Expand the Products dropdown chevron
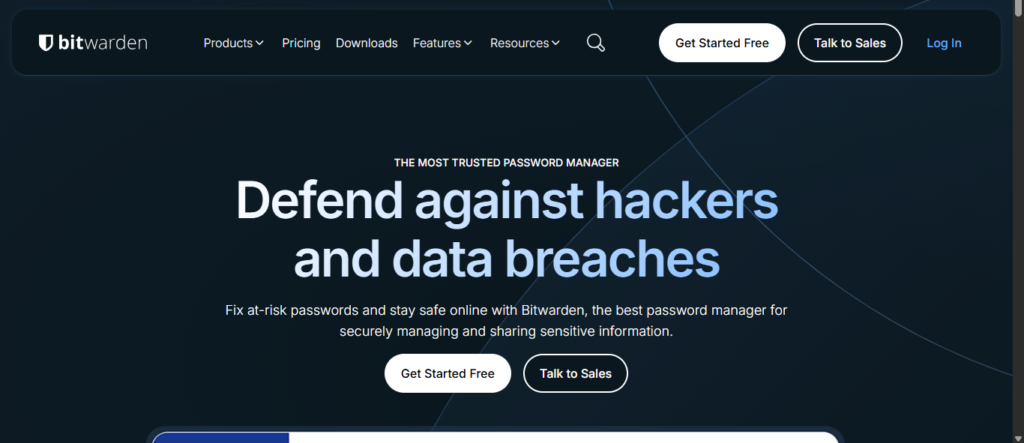This screenshot has height=443, width=1024. click(x=260, y=43)
